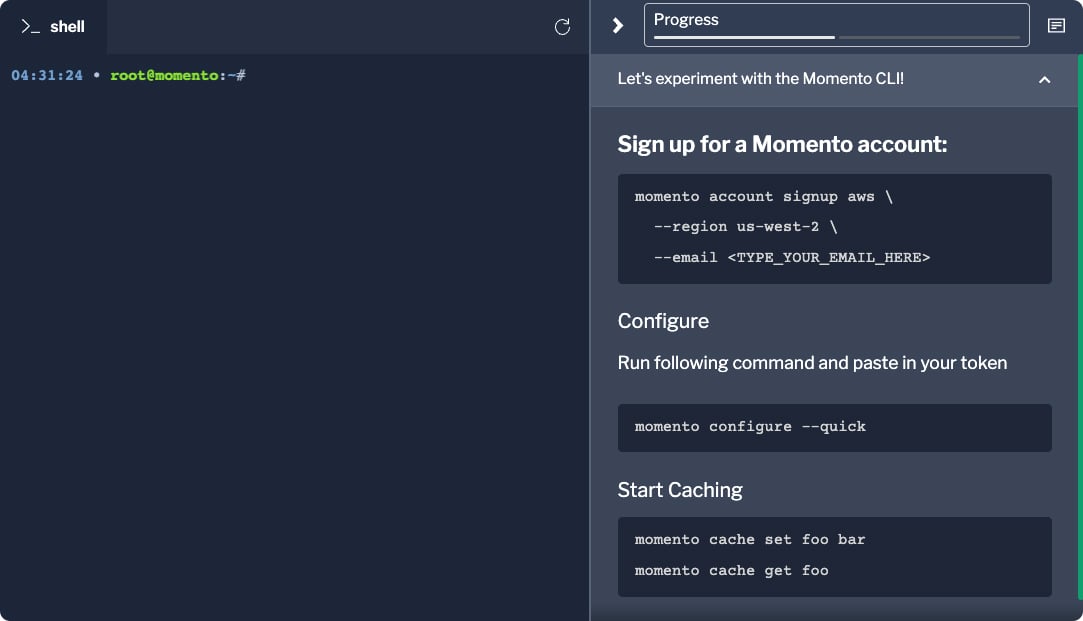Open the notes panel icon

[x=1056, y=26]
